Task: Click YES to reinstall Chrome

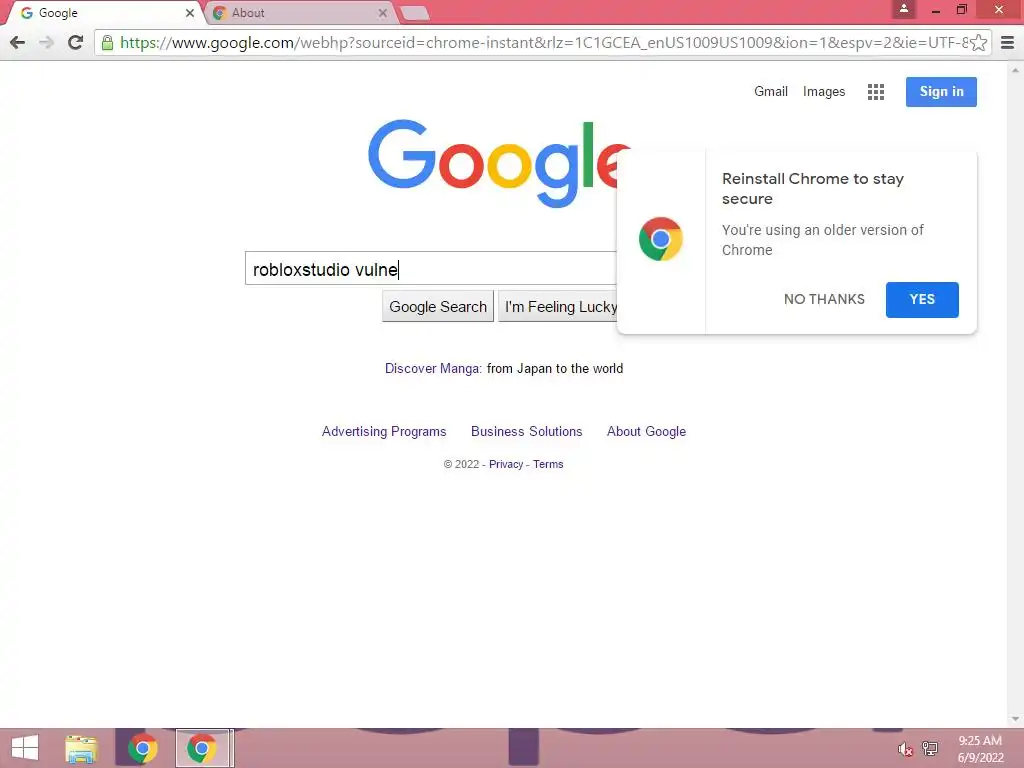Action: [922, 300]
